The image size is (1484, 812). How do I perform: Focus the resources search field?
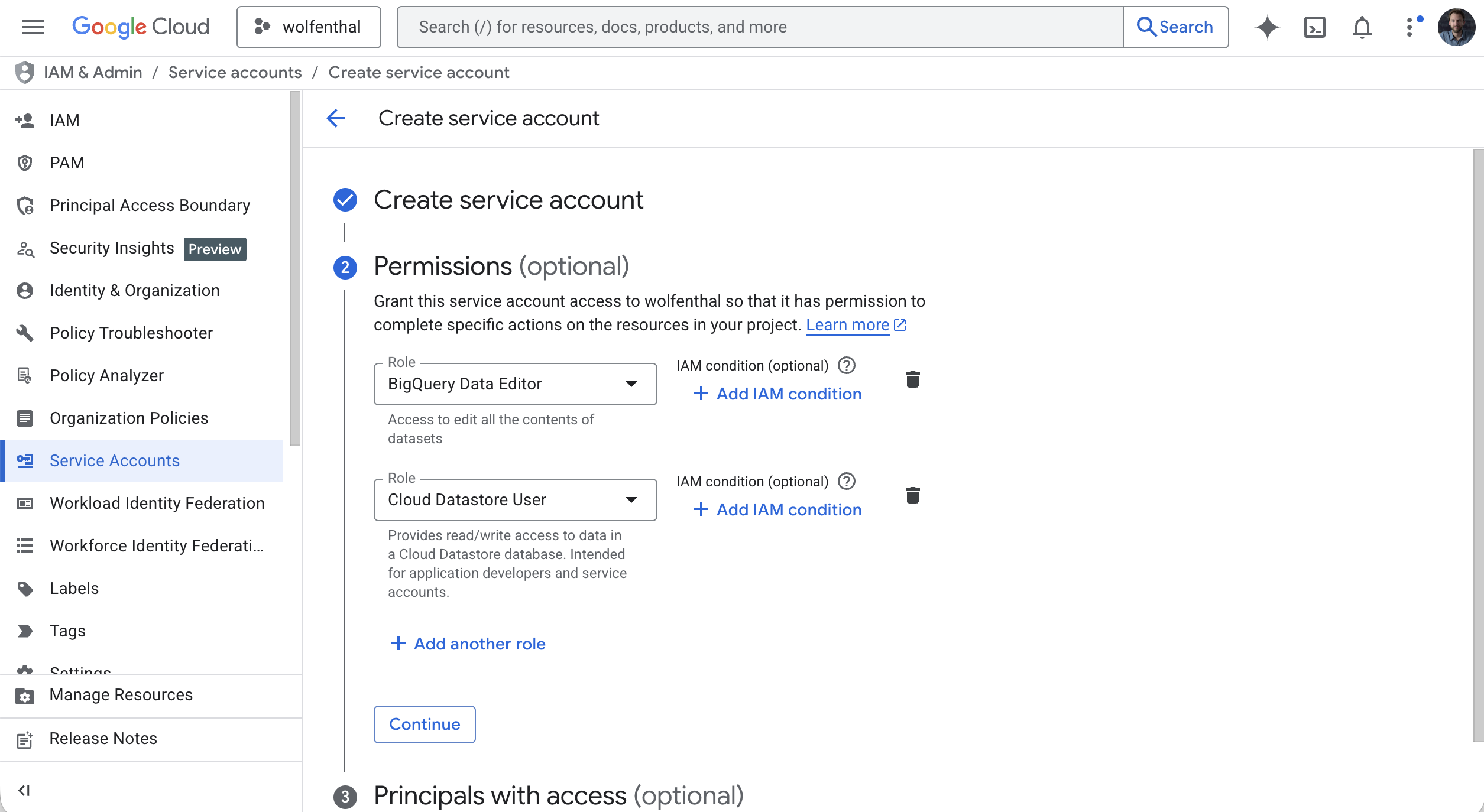[760, 27]
